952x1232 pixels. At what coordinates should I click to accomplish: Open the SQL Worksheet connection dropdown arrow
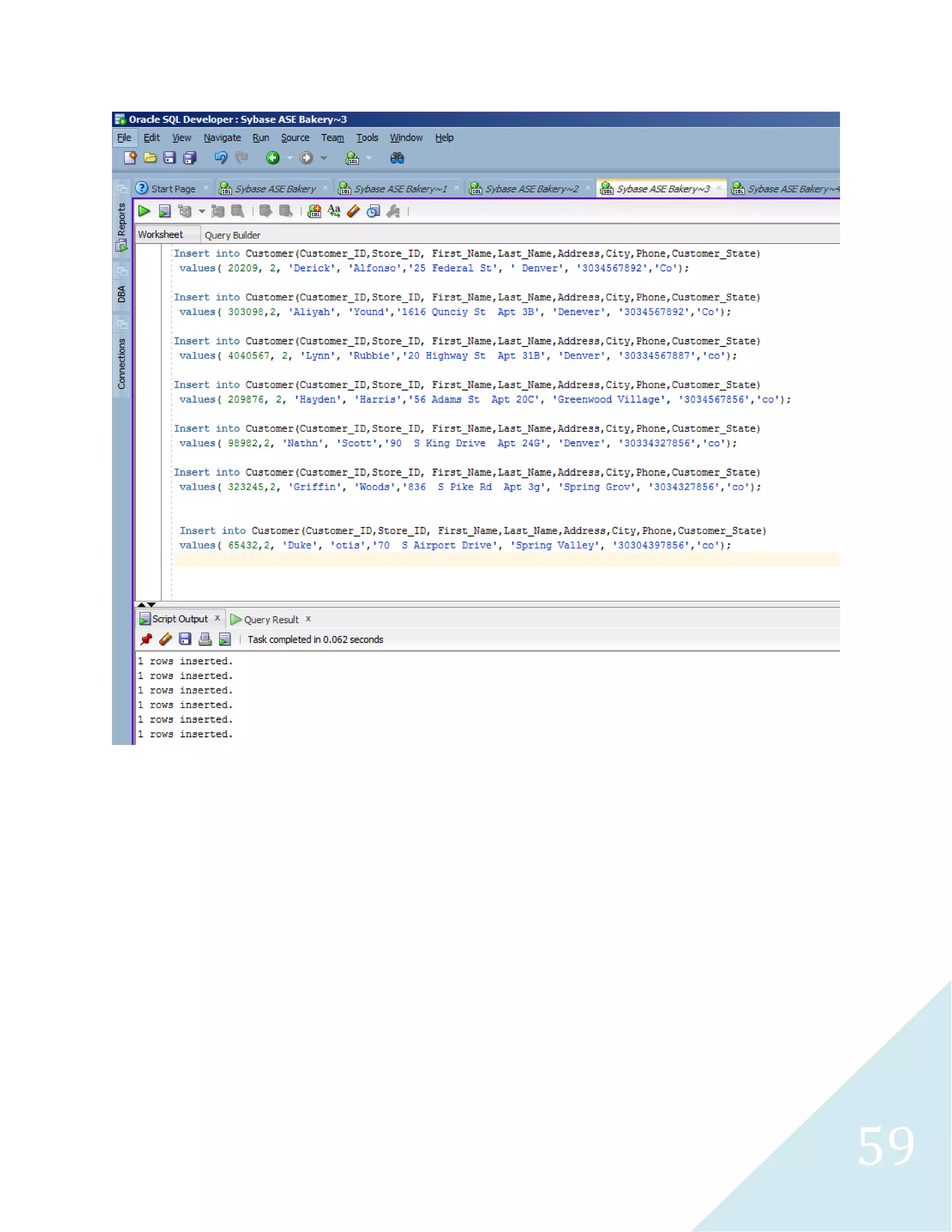point(369,158)
